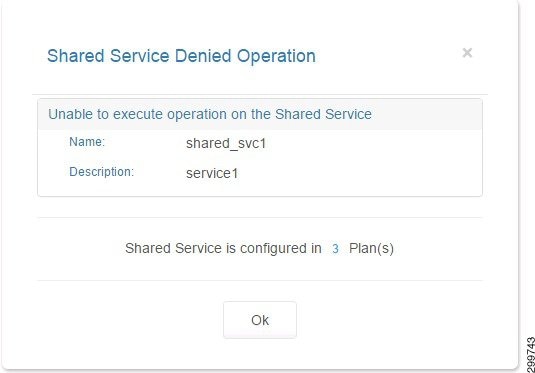535x373 pixels.
Task: Click the word 'Unable' in the gray heading
Action: (70, 114)
